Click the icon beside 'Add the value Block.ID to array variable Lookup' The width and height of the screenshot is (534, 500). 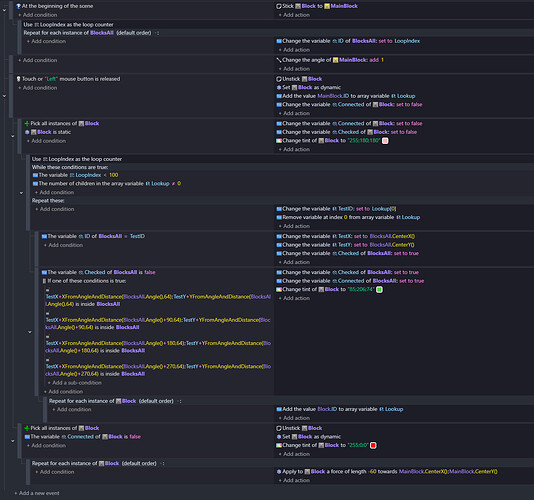(279, 409)
